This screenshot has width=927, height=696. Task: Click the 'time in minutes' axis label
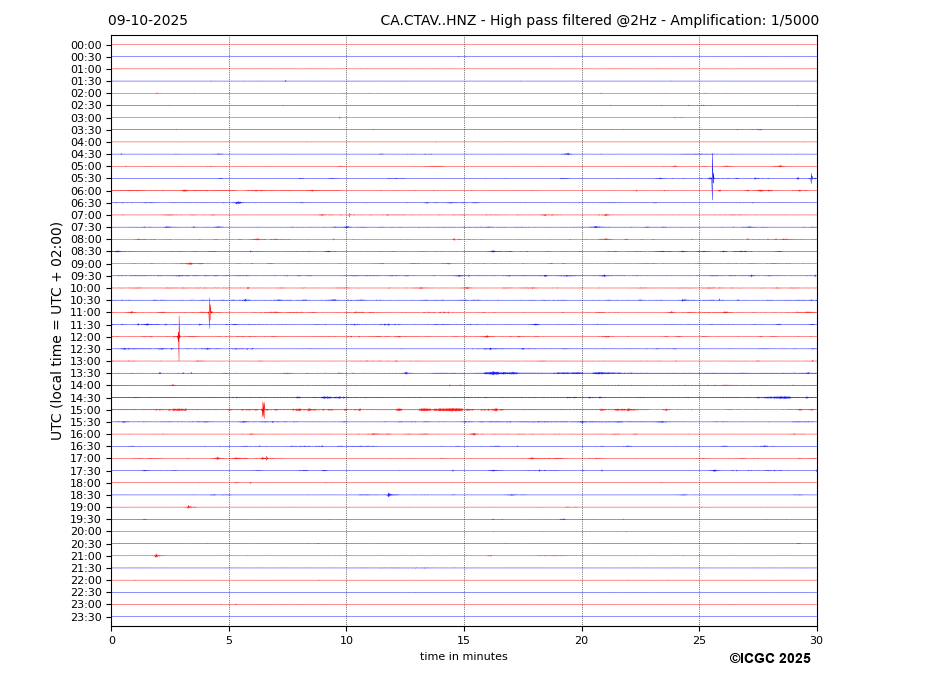(463, 657)
